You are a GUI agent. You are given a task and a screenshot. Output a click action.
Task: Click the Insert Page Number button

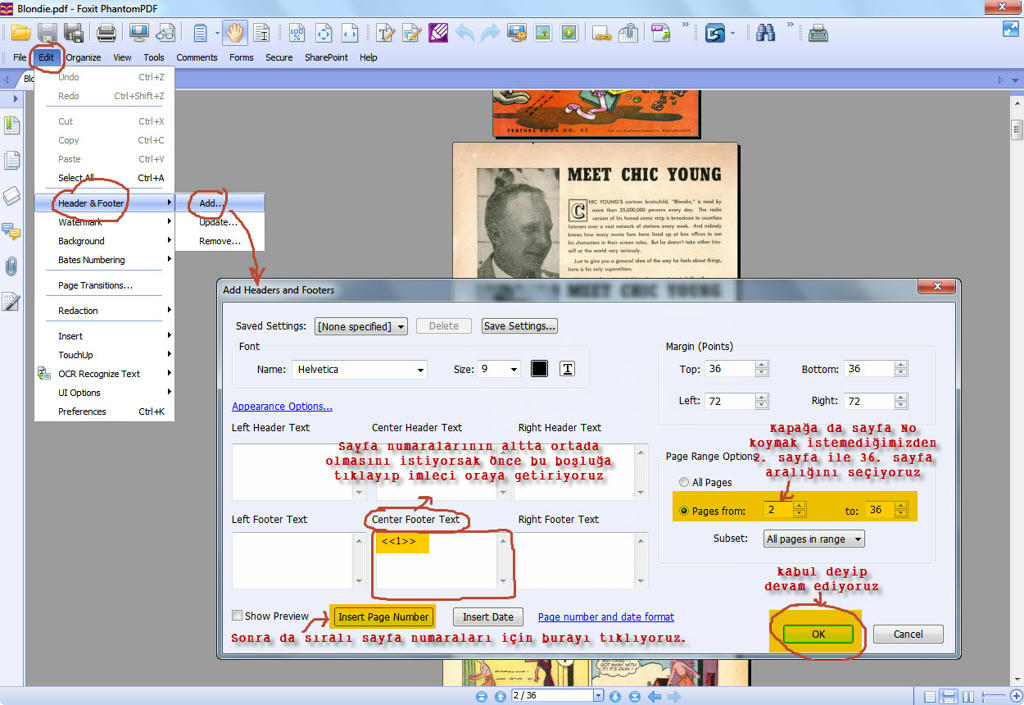point(382,617)
